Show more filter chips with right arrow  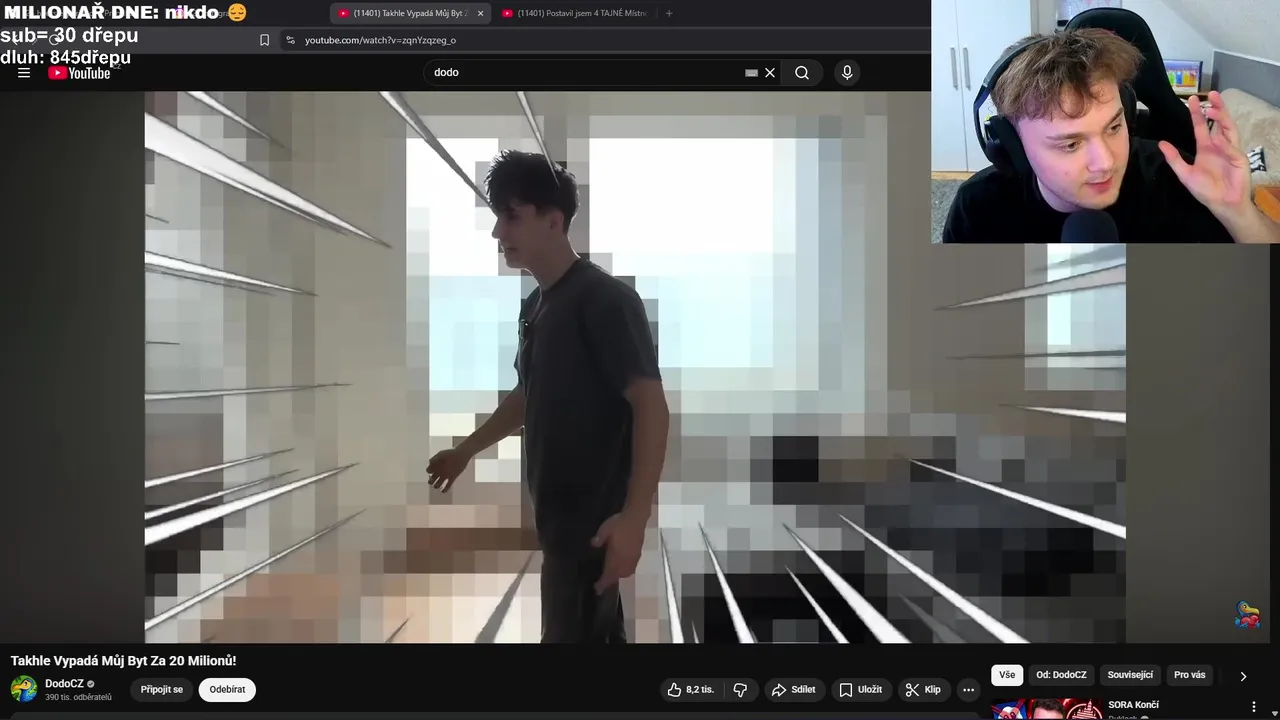1243,676
